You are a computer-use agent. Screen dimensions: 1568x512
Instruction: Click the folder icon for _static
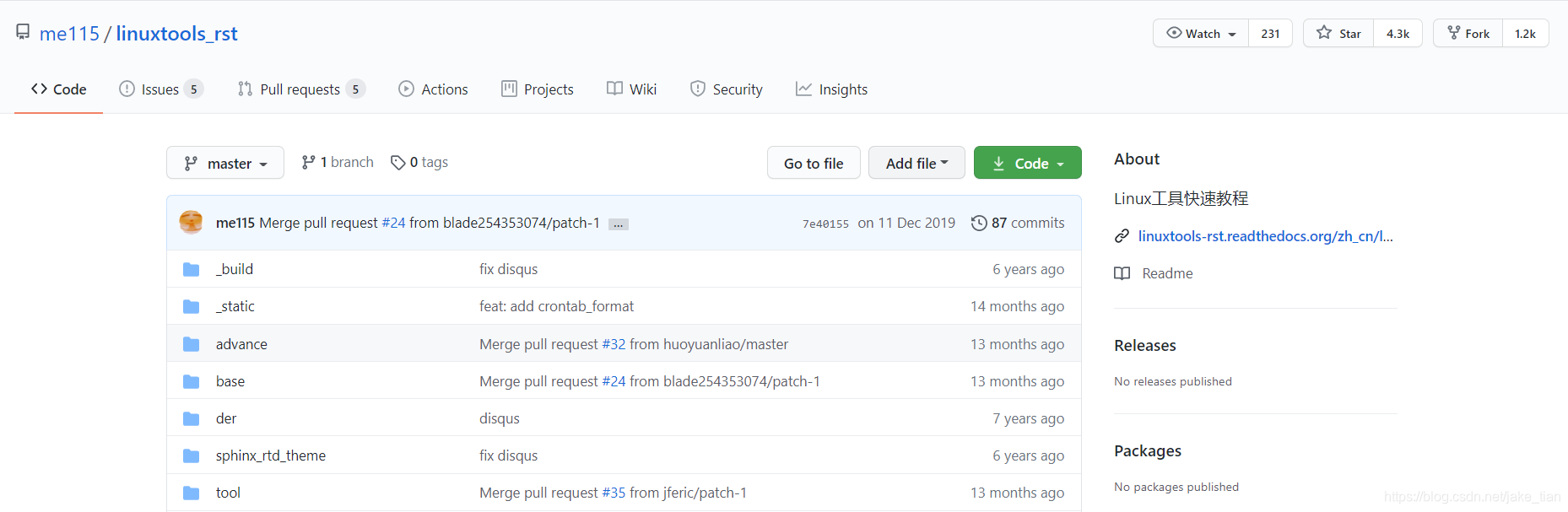click(192, 306)
